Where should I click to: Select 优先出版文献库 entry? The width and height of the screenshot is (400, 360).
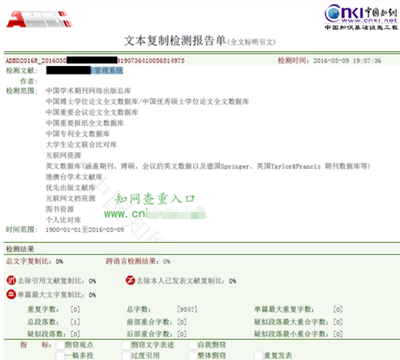pos(71,188)
